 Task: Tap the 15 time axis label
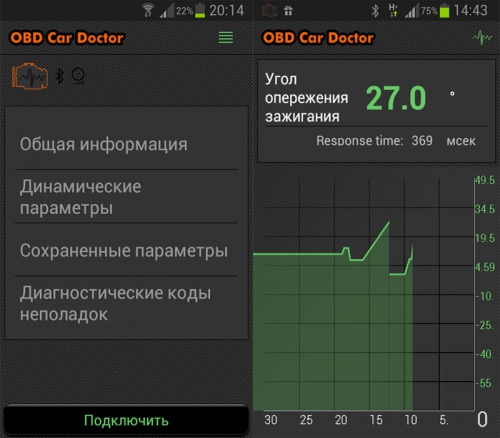[x=376, y=420]
